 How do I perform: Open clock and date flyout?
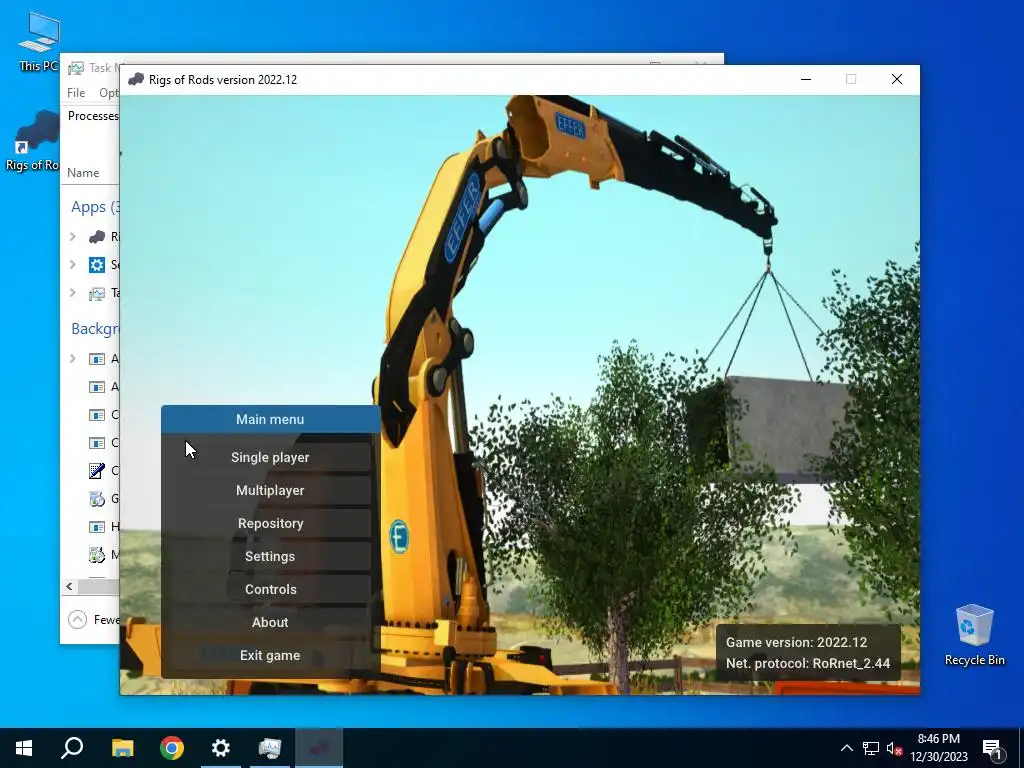click(939, 748)
